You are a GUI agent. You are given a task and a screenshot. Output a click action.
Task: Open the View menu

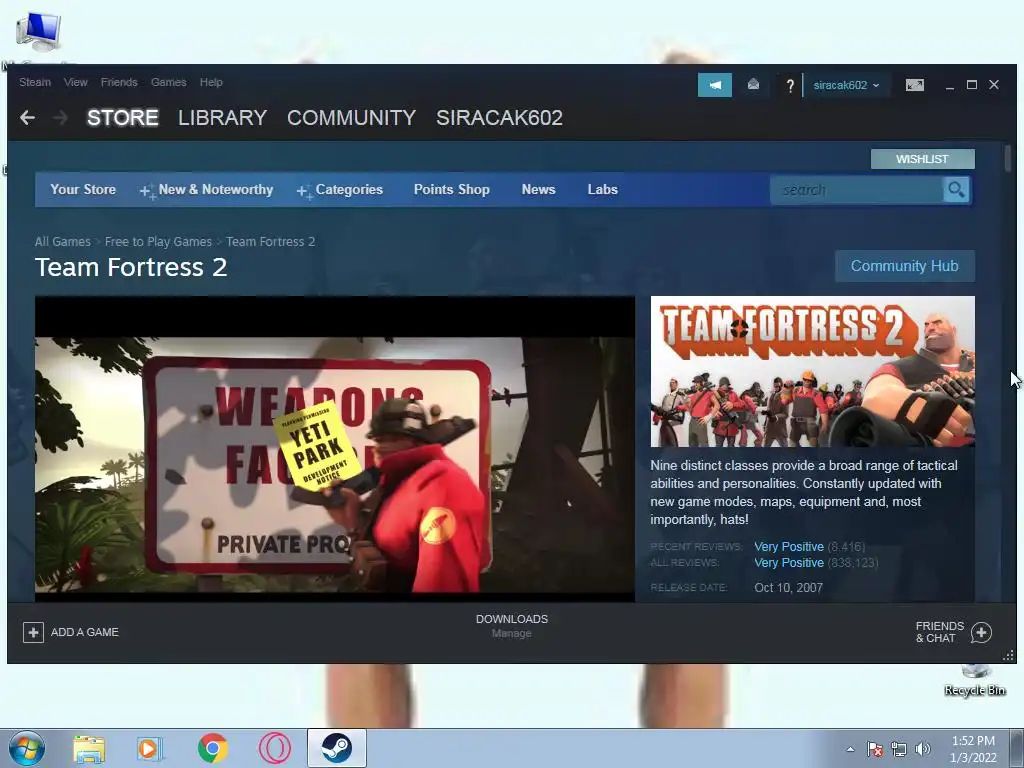76,82
